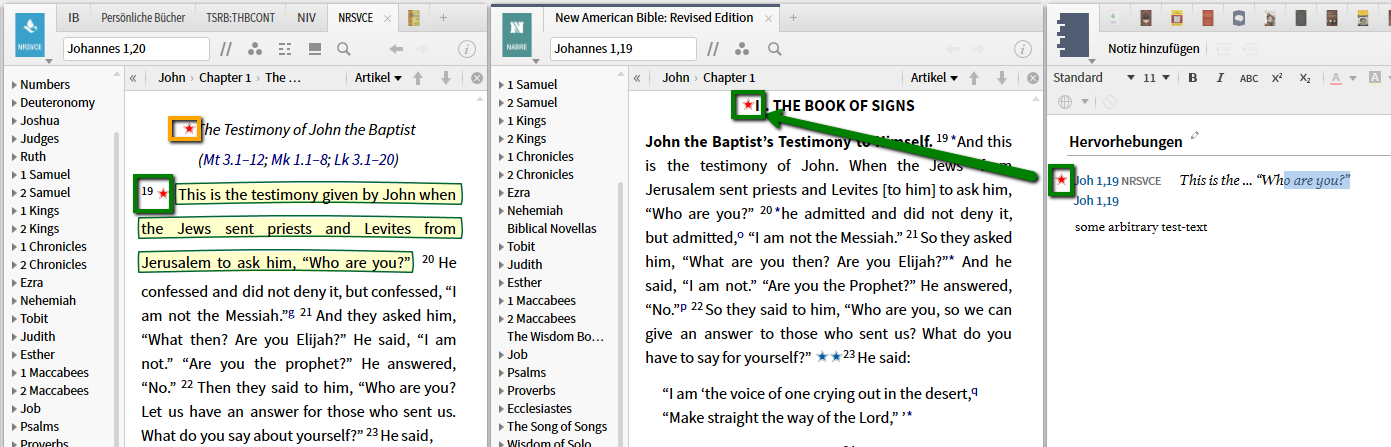Expand Numbers in the NRSVCE contents
This screenshot has height=447, width=1391.
pyautogui.click(x=14, y=85)
